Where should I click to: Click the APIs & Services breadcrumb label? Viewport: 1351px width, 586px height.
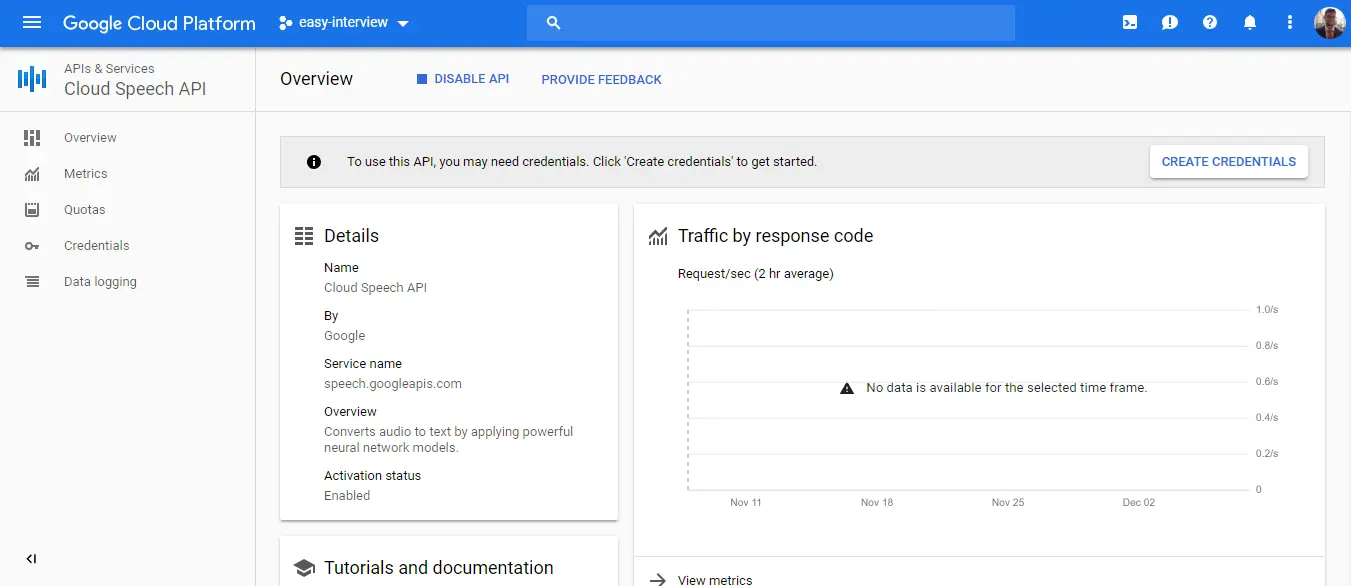pyautogui.click(x=109, y=69)
